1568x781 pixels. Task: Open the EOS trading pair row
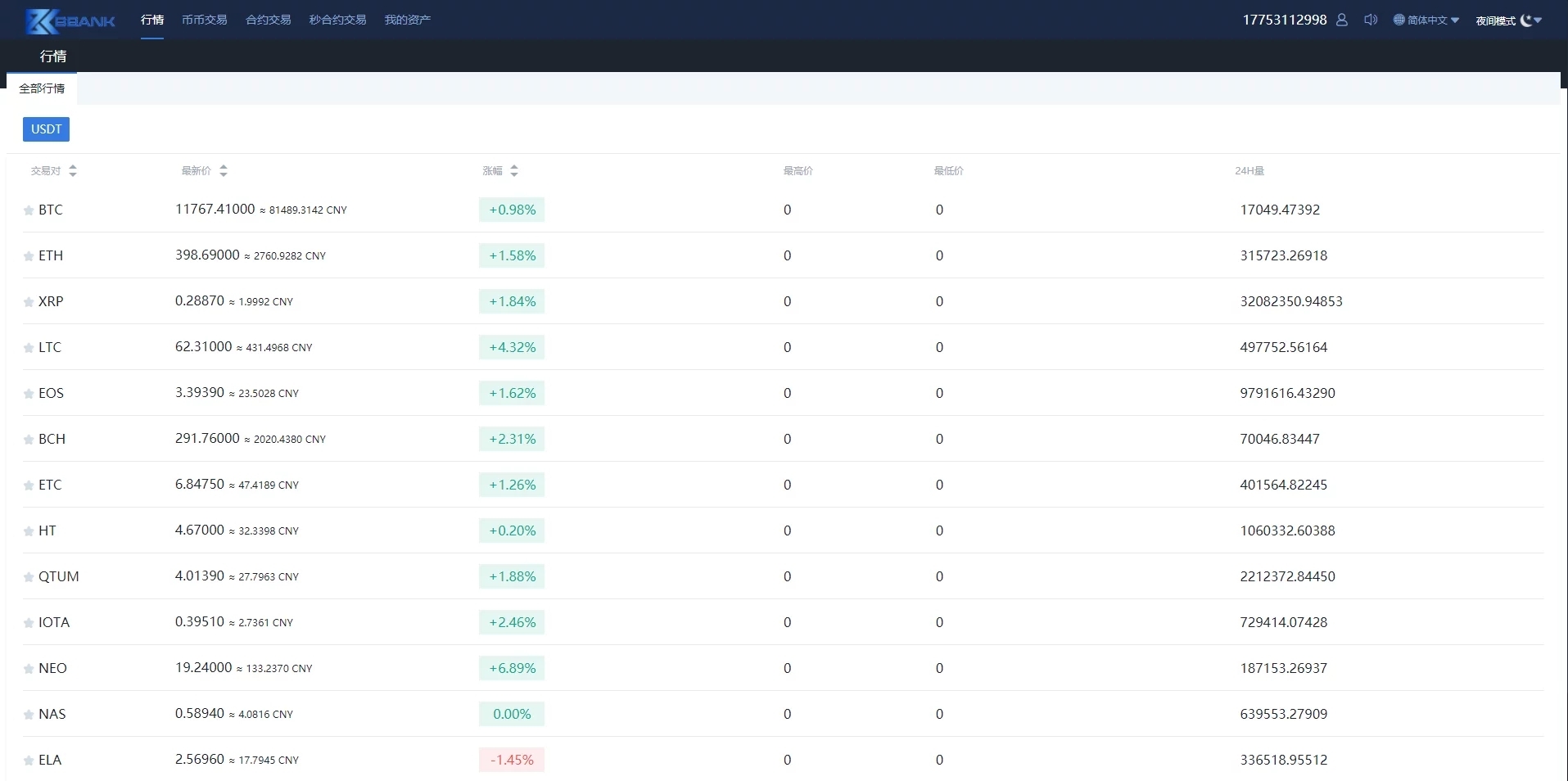click(x=51, y=393)
